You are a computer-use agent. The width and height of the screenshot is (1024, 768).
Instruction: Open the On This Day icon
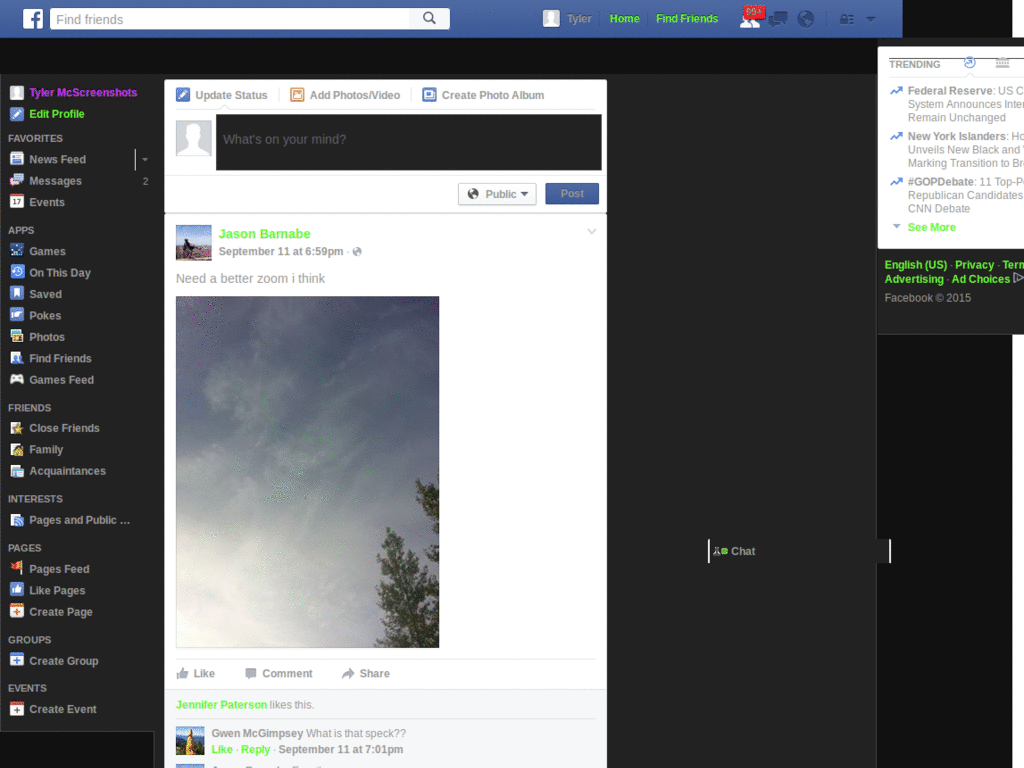(17, 272)
